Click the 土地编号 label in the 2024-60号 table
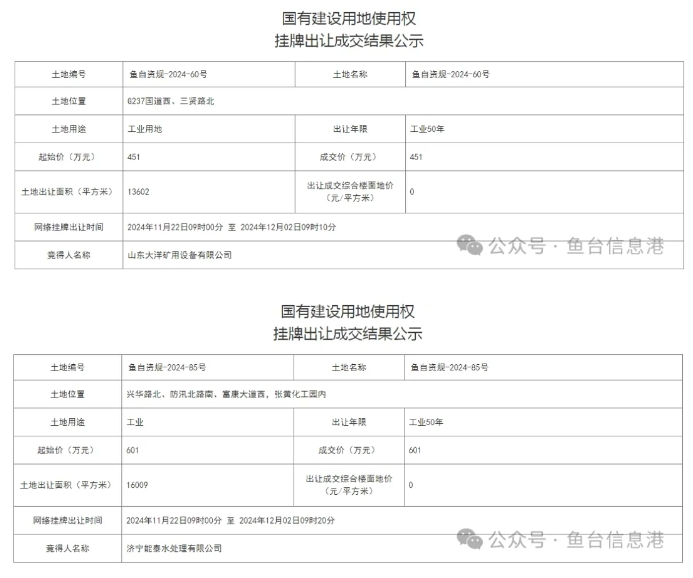This screenshot has height=578, width=693. [69, 74]
